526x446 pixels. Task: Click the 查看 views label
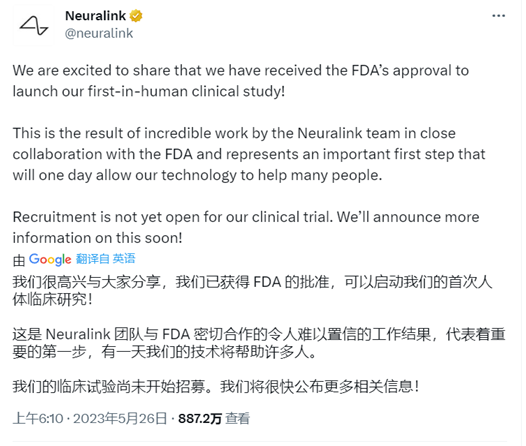click(238, 419)
